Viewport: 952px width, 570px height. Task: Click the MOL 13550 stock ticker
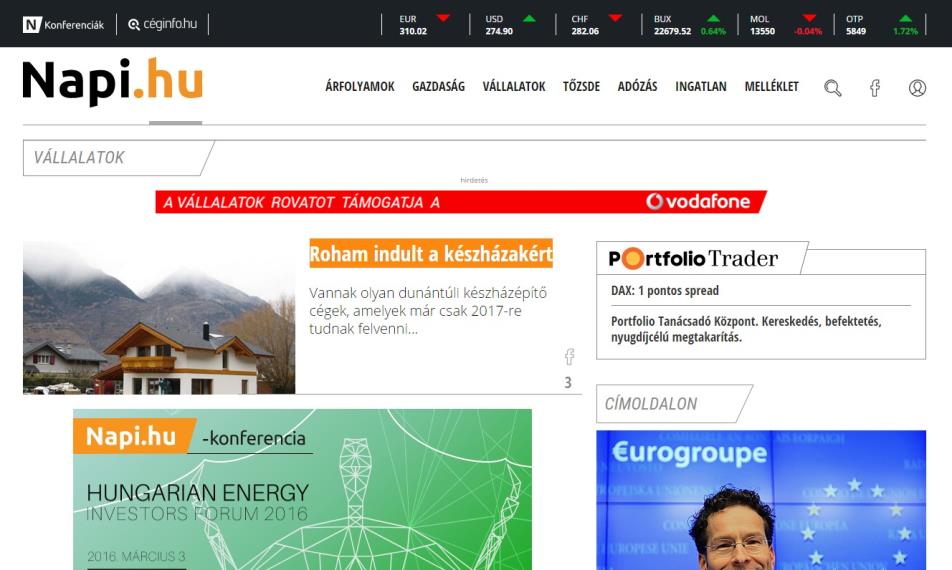[x=786, y=25]
